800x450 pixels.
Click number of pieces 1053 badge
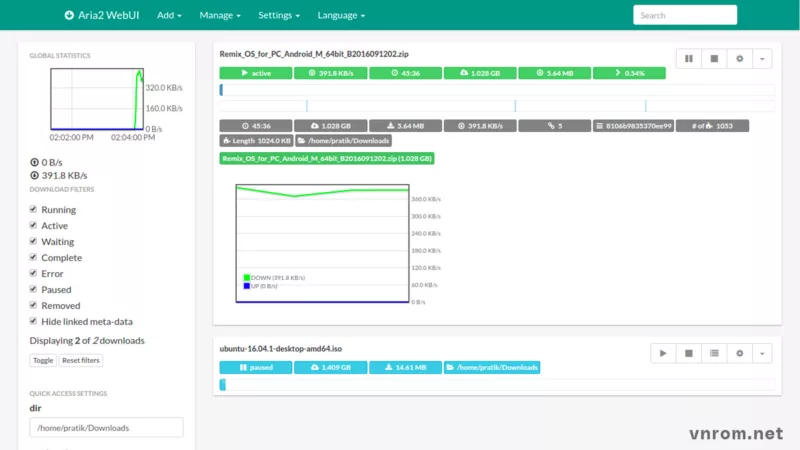pos(712,126)
